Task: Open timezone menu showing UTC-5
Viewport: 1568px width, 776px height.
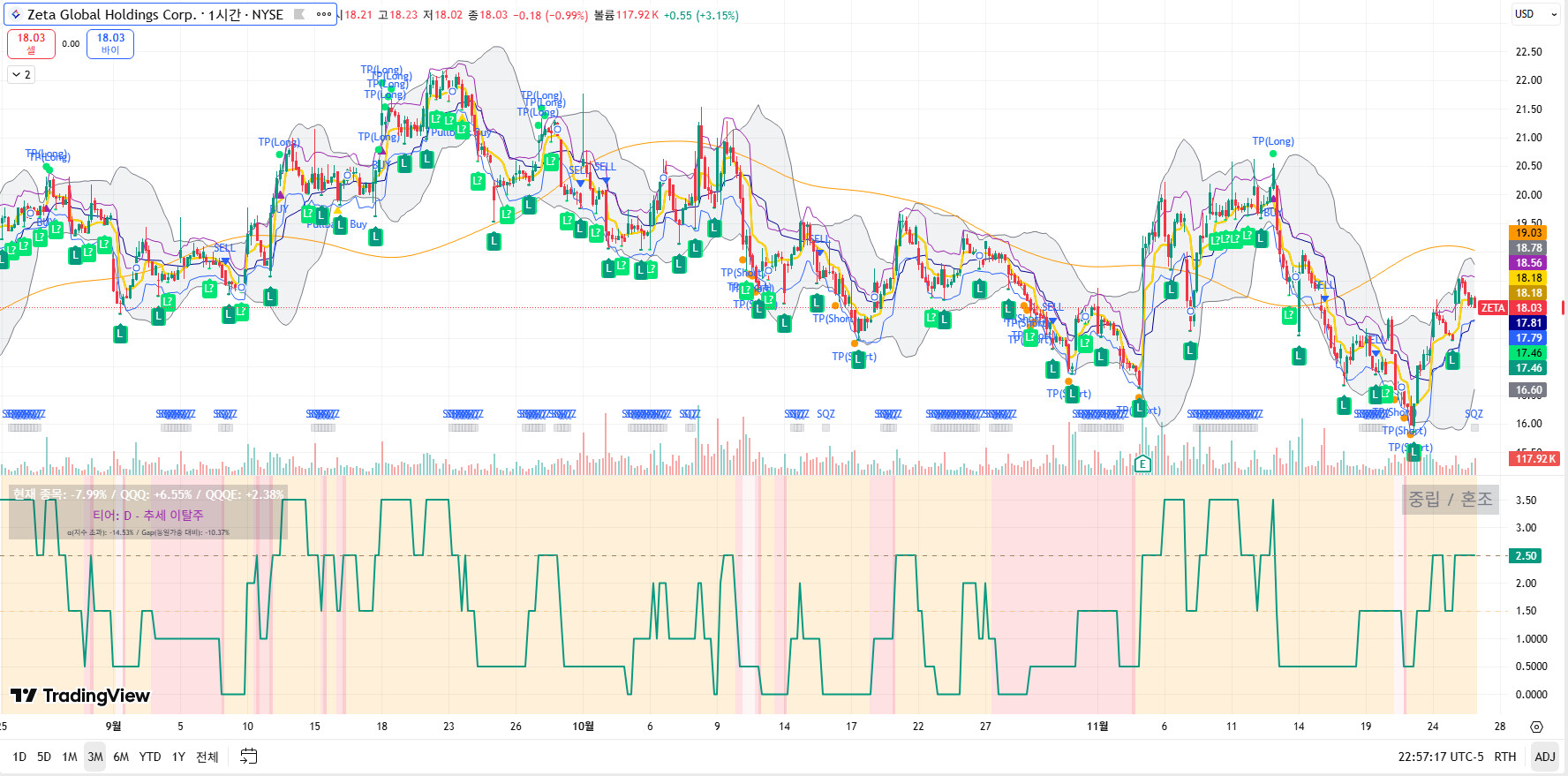Action: (1440, 757)
